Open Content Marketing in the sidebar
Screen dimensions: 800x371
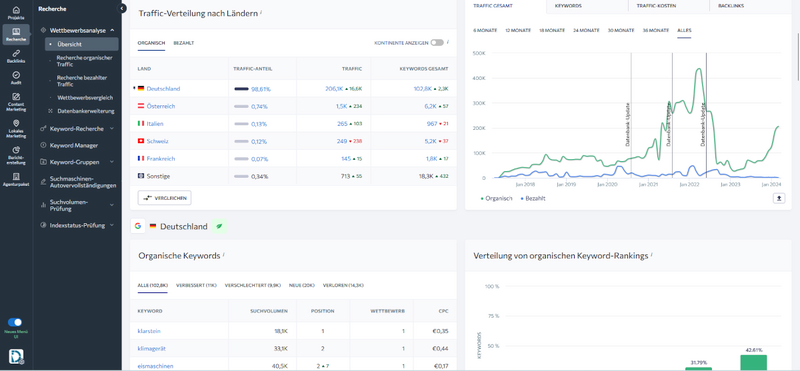(16, 102)
